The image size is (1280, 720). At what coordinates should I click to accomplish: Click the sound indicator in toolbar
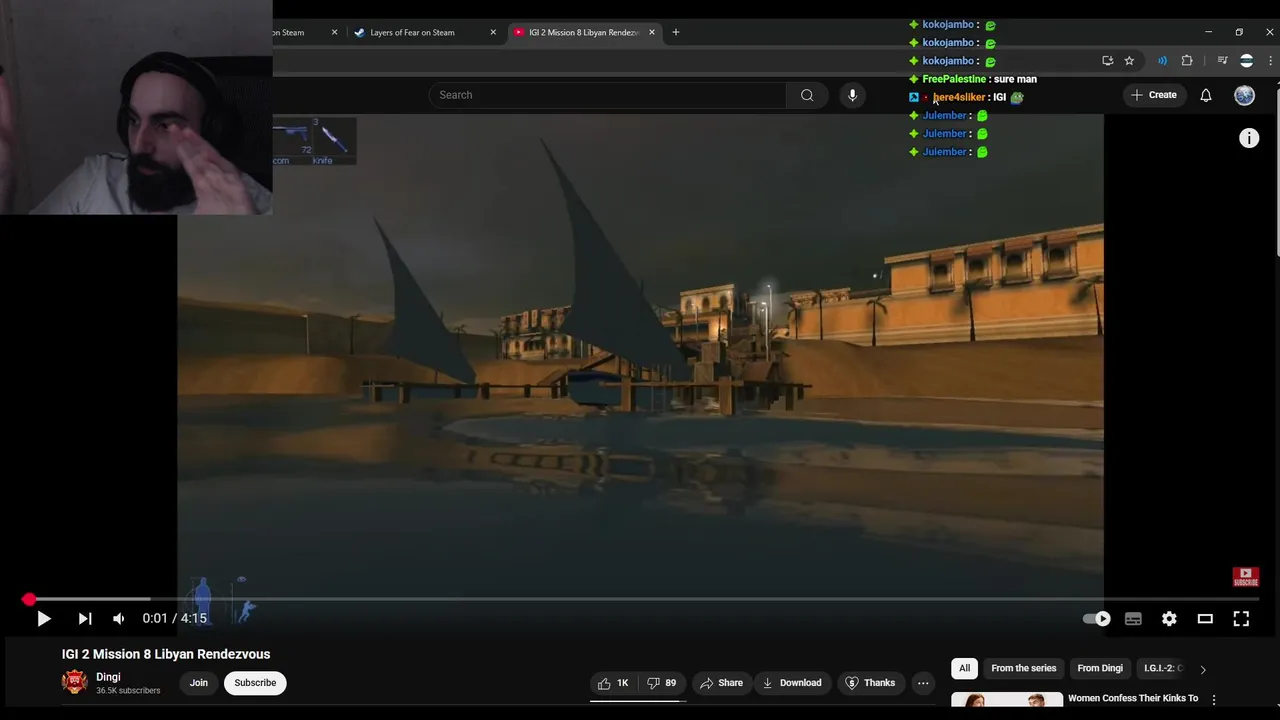click(1162, 61)
